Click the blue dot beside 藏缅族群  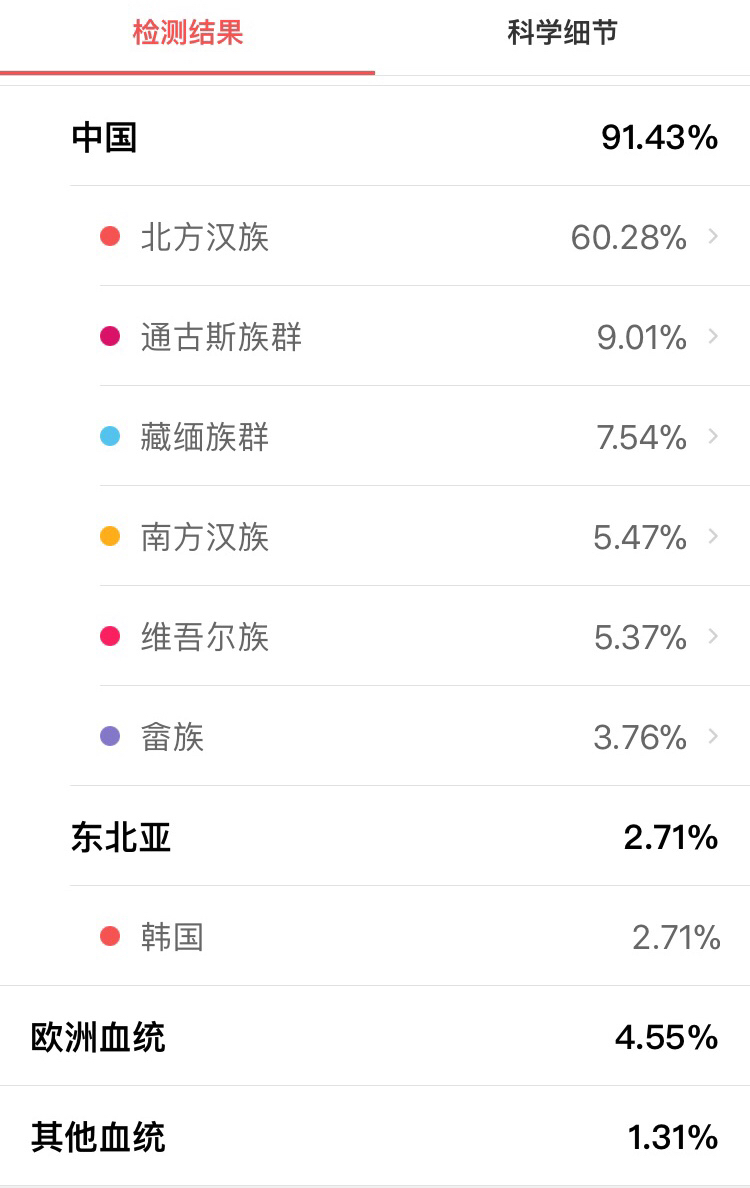110,437
